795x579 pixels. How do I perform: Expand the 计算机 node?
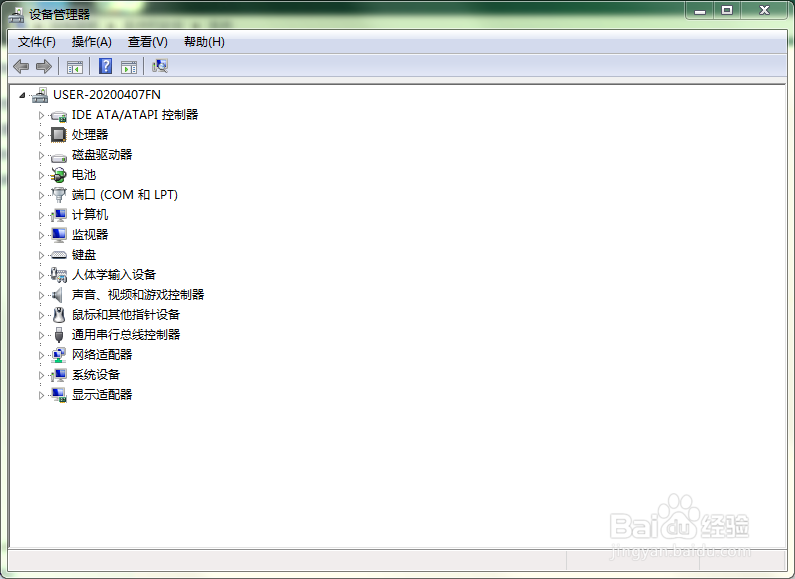pyautogui.click(x=41, y=215)
